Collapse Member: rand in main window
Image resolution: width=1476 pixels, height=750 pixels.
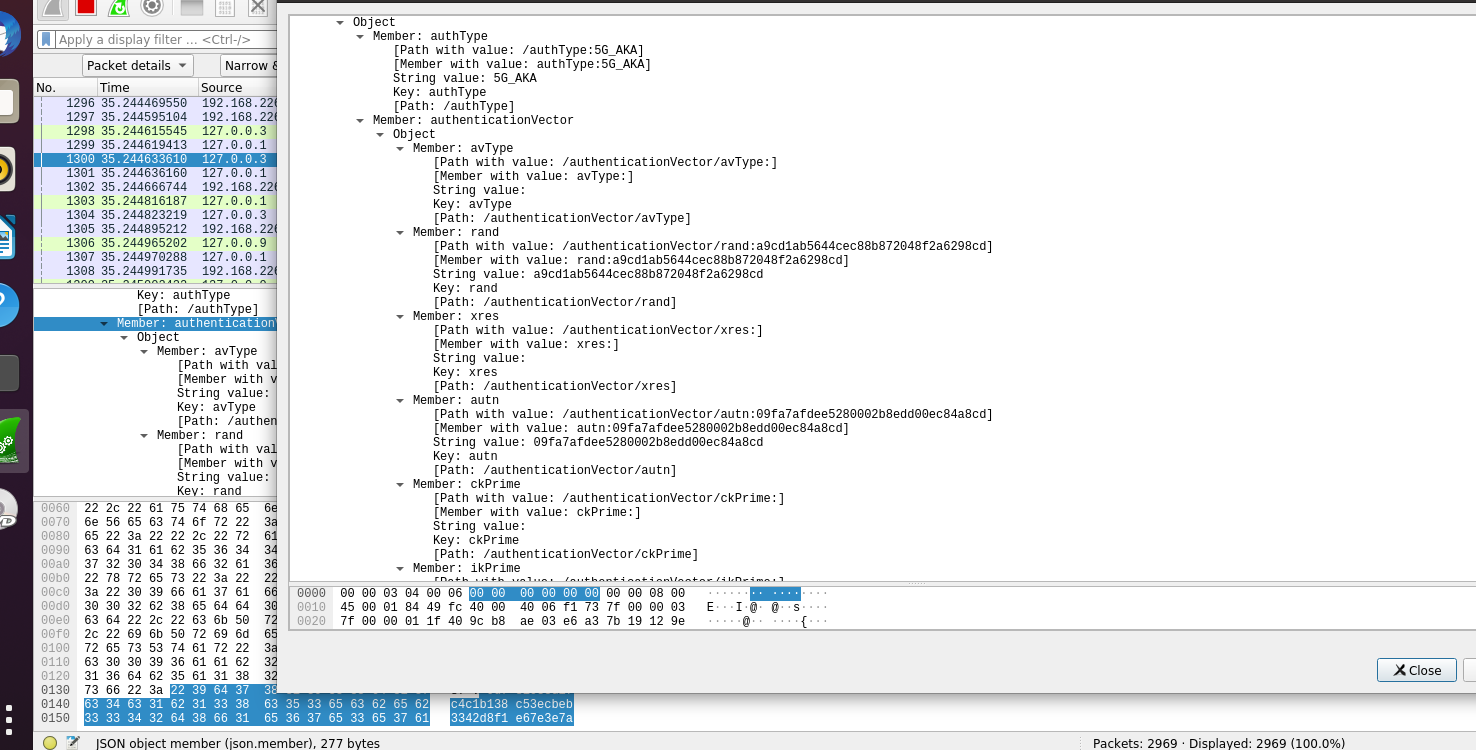tap(145, 435)
